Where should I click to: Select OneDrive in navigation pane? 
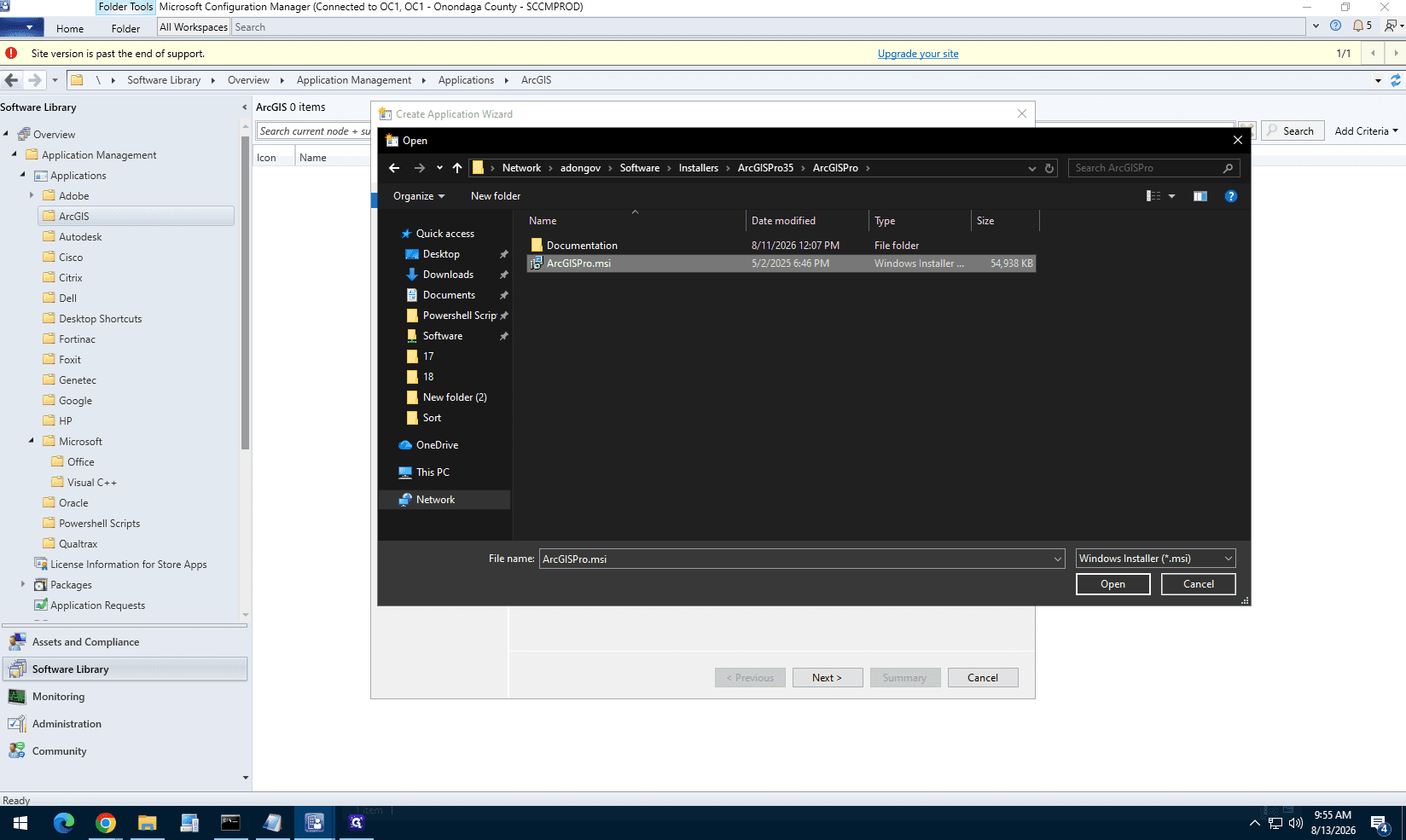437,445
